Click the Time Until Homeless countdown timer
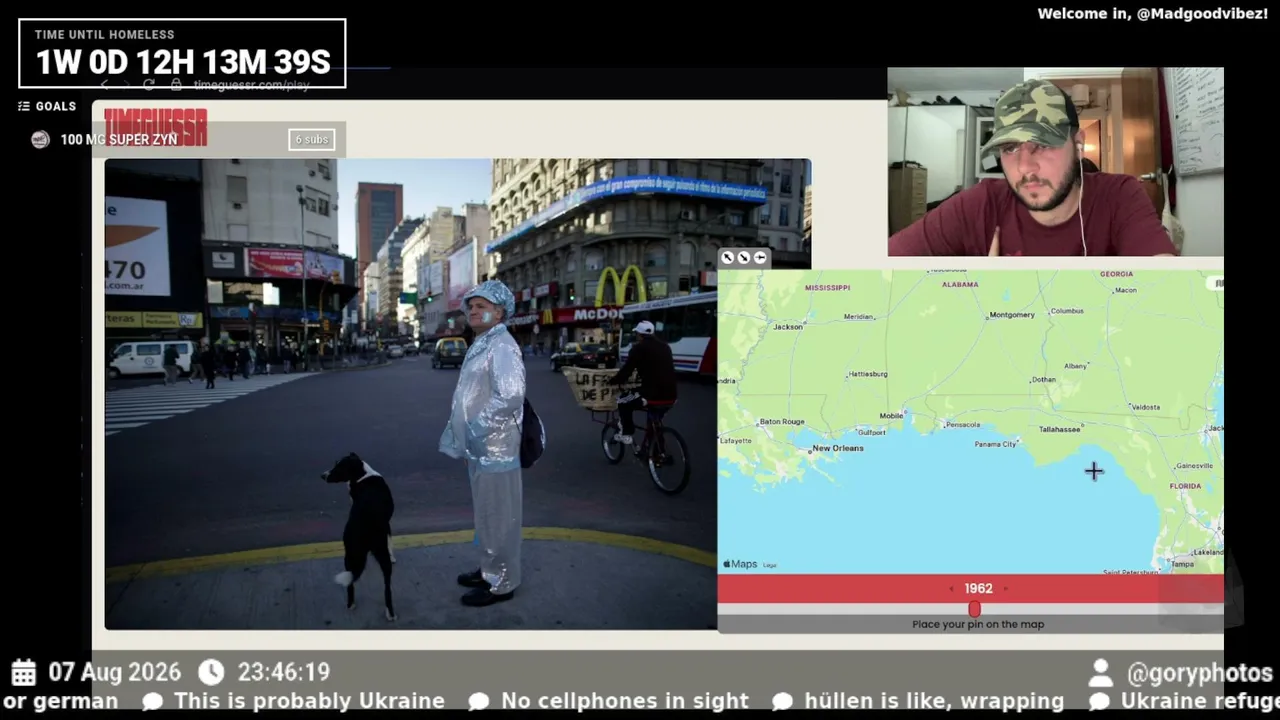 (182, 53)
